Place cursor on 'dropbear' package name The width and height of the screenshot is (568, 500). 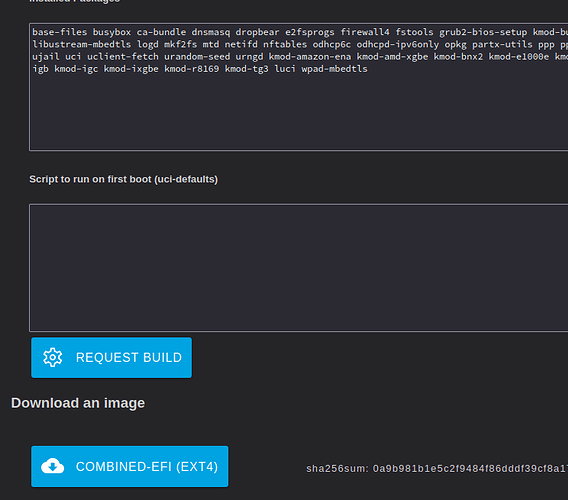[x=257, y=32]
